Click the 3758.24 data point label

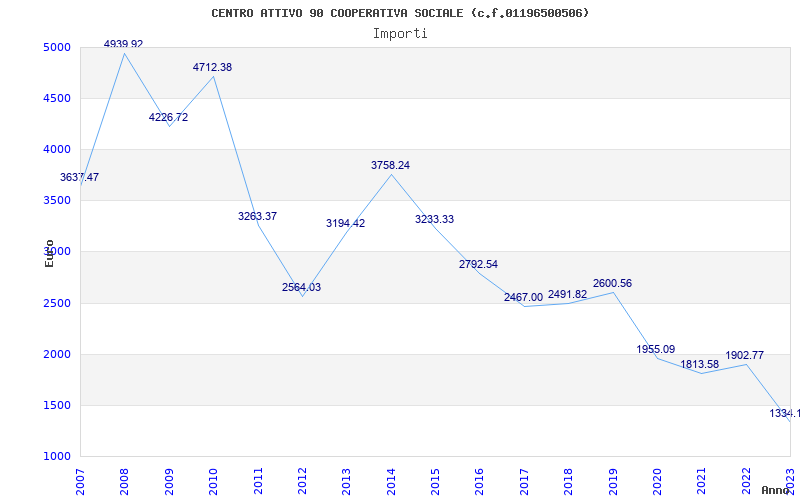point(390,165)
